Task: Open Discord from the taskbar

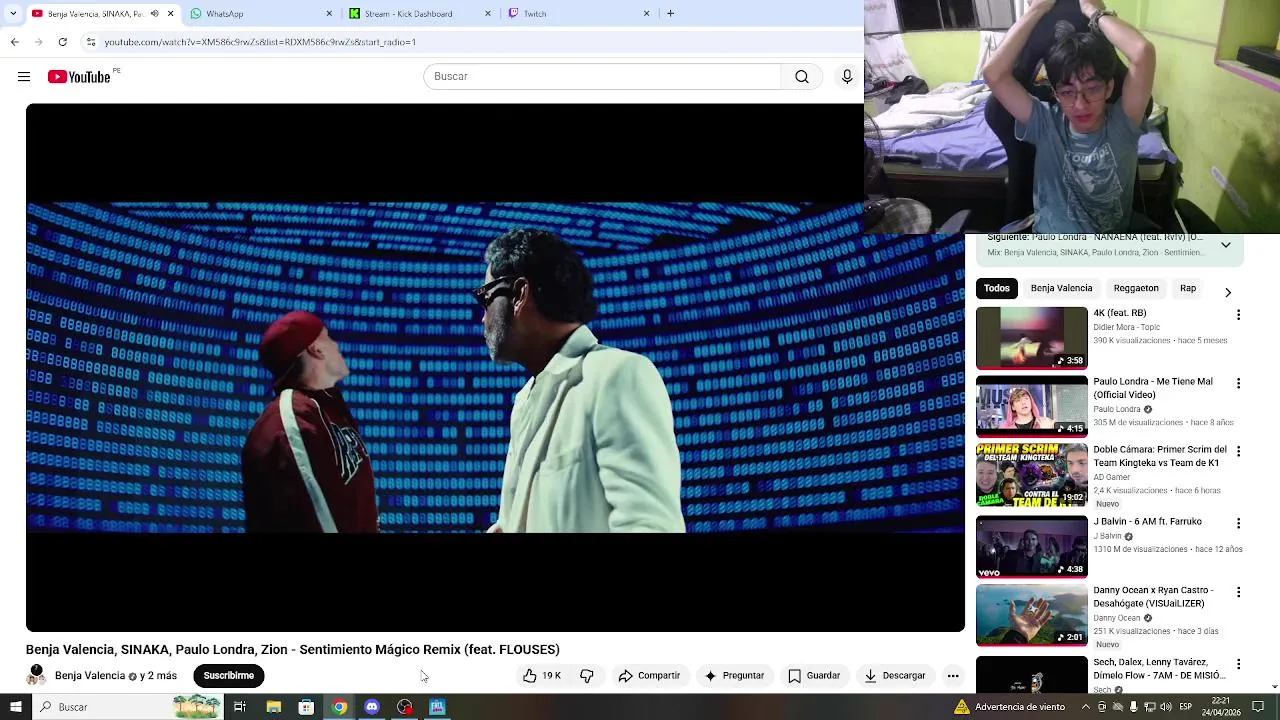Action: [372, 707]
